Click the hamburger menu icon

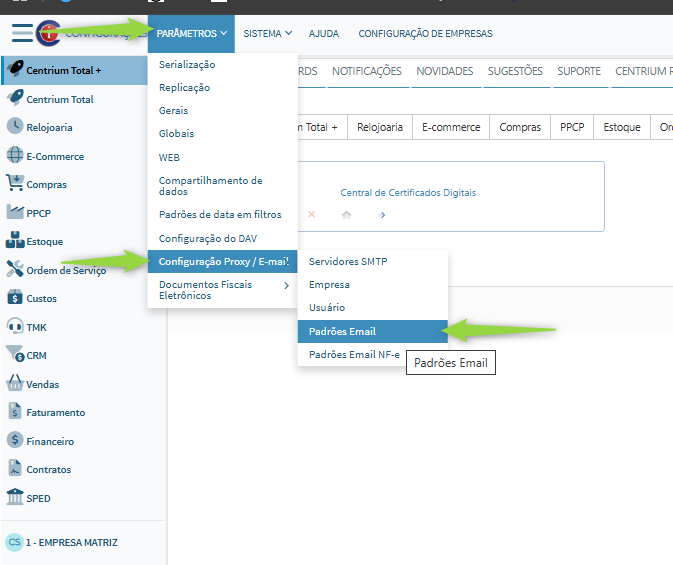21,32
